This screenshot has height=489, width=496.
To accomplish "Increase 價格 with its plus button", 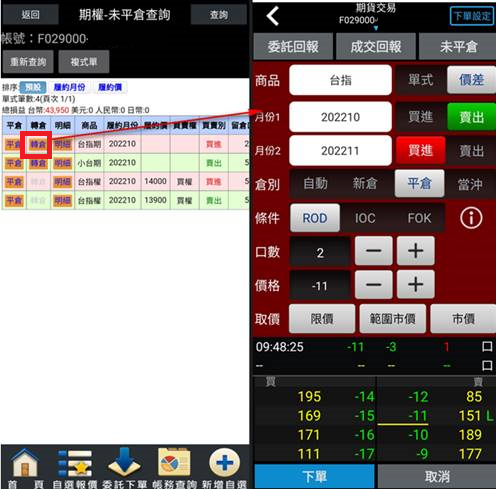I will point(416,284).
